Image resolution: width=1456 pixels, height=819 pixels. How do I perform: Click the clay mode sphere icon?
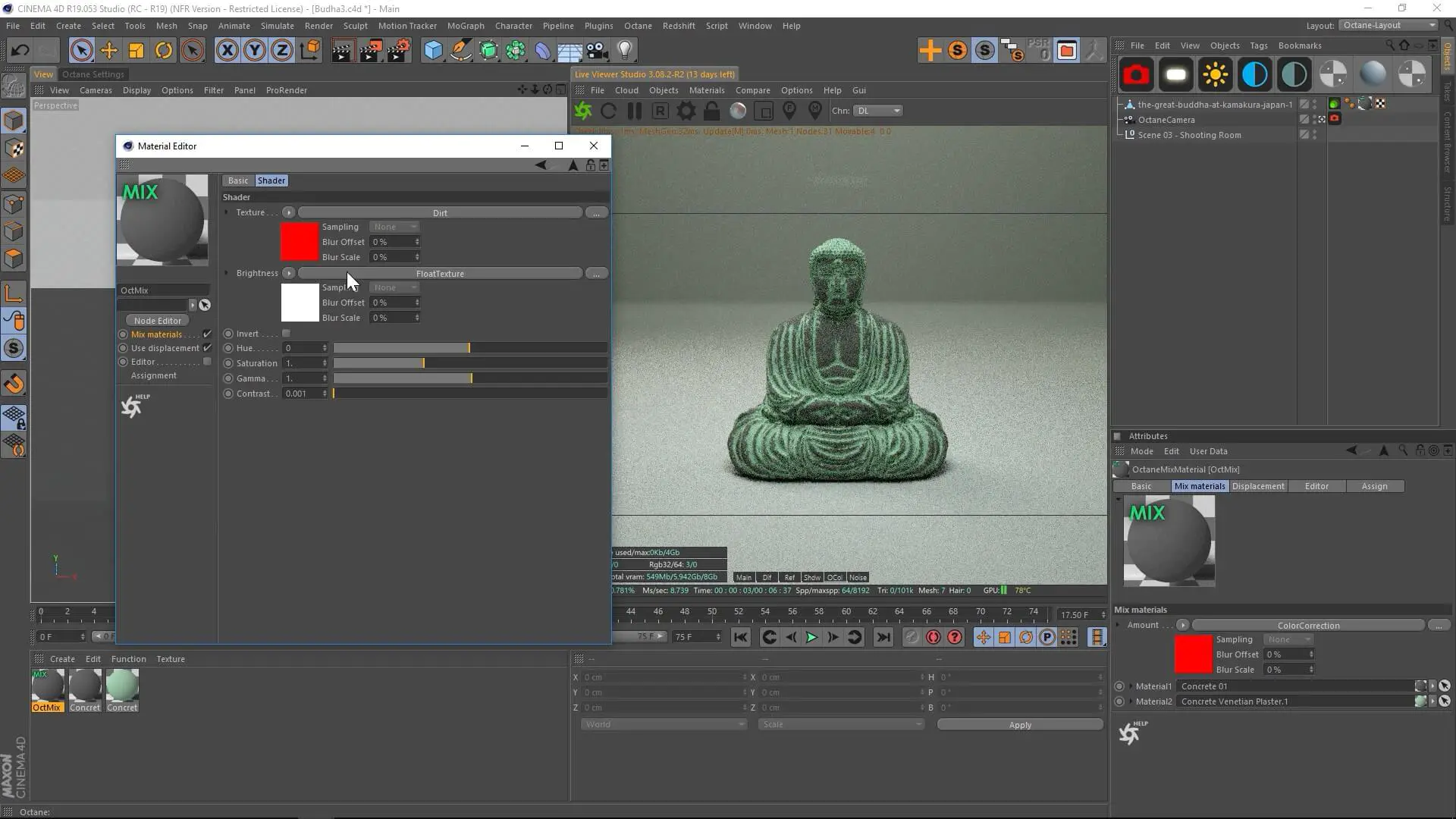[738, 111]
